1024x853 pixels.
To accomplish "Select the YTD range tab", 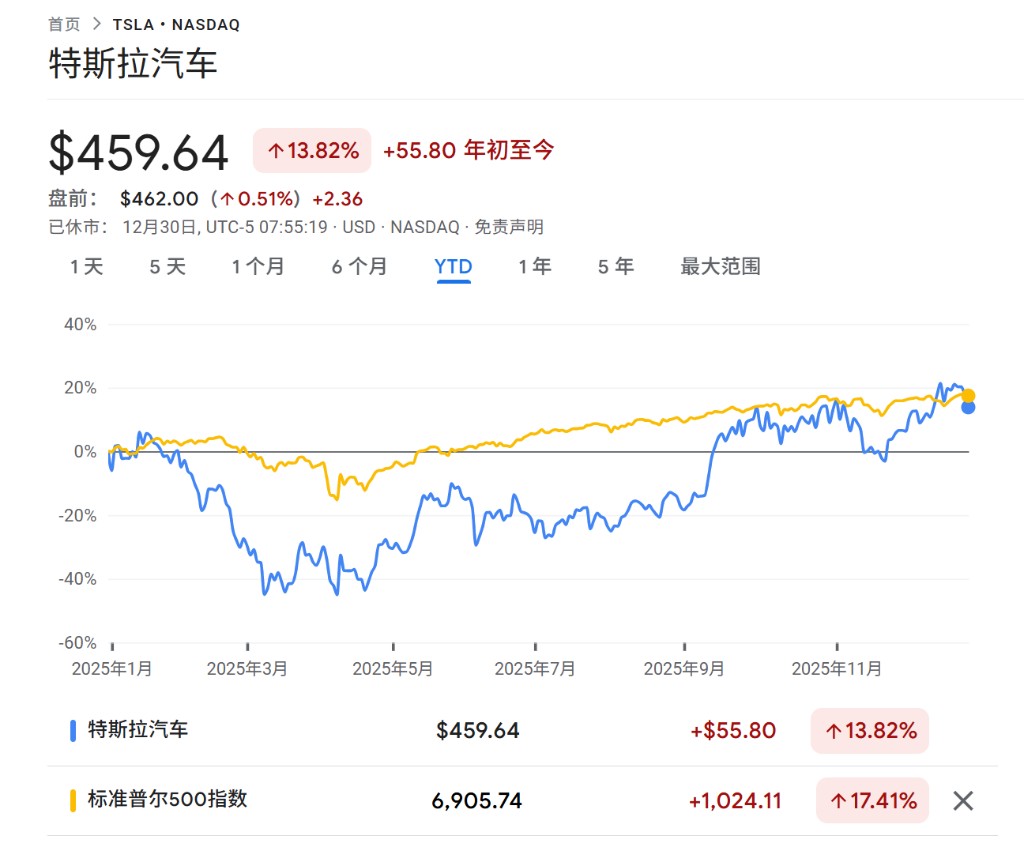I will pyautogui.click(x=453, y=267).
